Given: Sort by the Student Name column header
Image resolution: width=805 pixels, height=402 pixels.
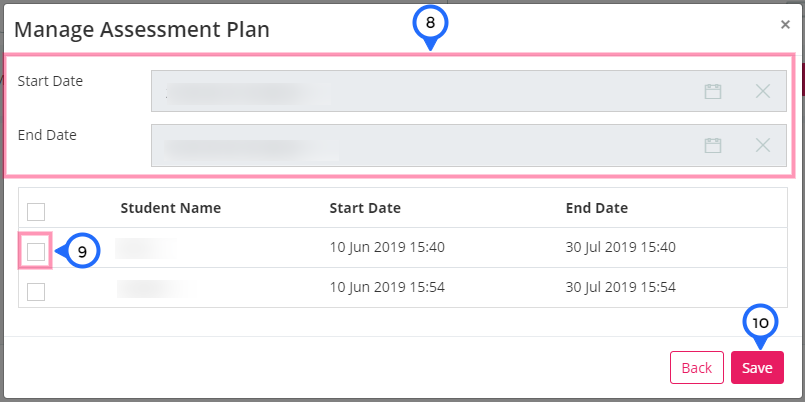Looking at the screenshot, I should tap(170, 208).
